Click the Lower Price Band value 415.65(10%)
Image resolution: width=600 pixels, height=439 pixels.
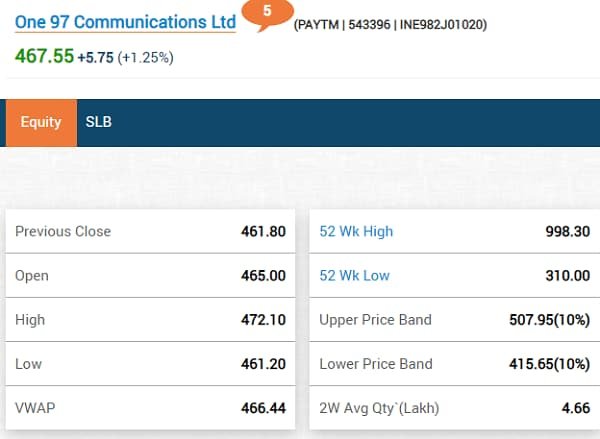coord(549,364)
